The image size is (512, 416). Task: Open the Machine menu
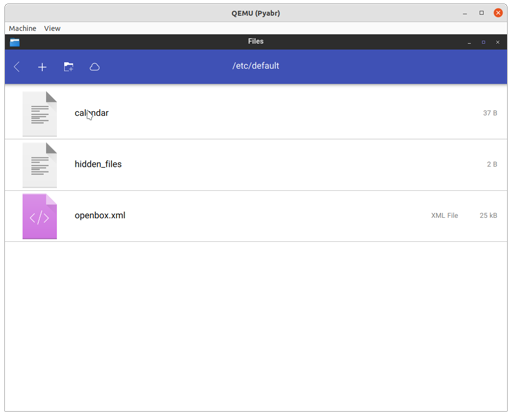pos(22,28)
